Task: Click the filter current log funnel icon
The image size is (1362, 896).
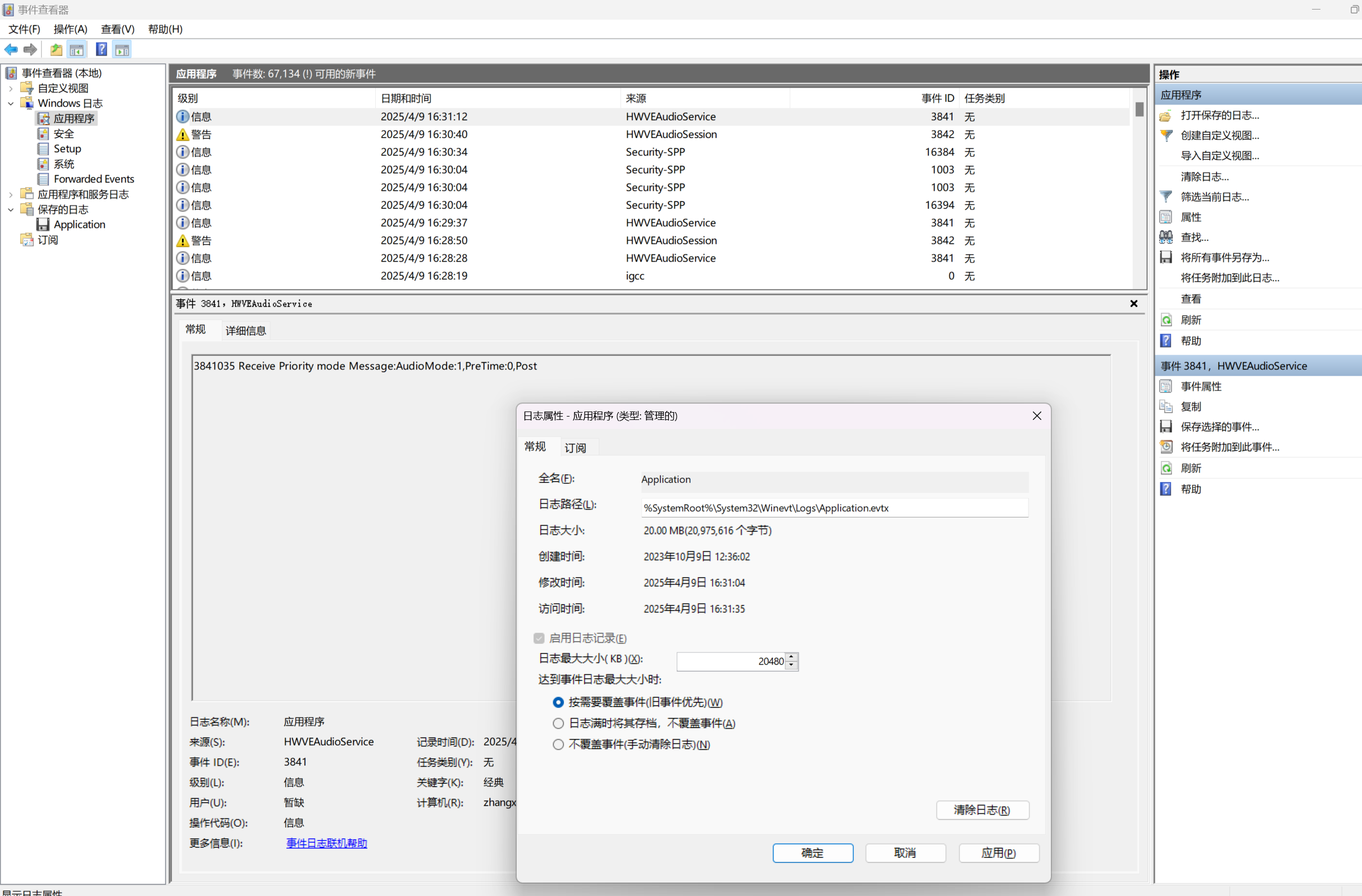Action: pos(1166,197)
